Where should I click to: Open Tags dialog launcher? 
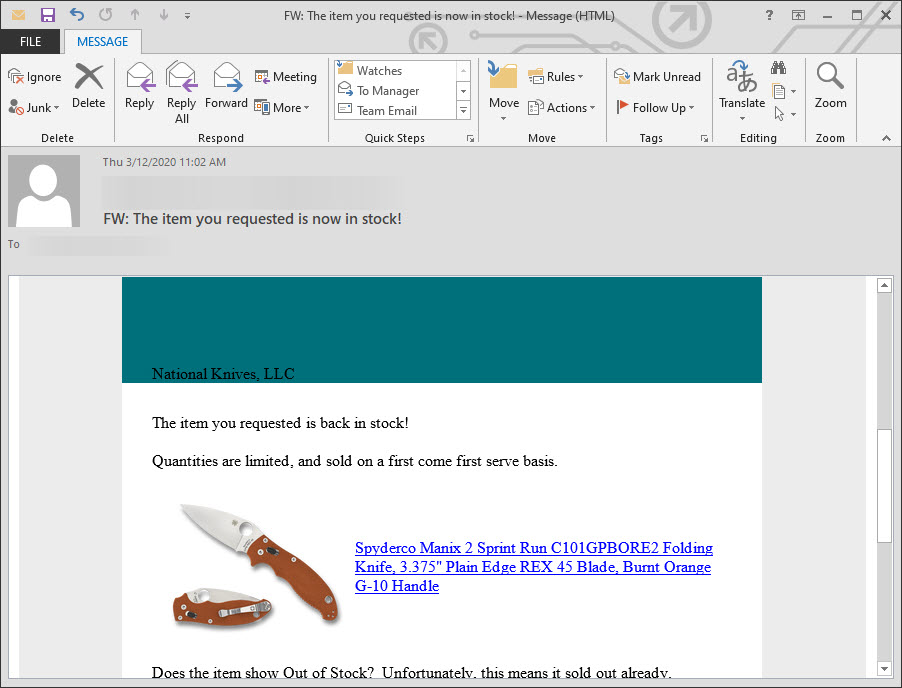click(x=704, y=139)
